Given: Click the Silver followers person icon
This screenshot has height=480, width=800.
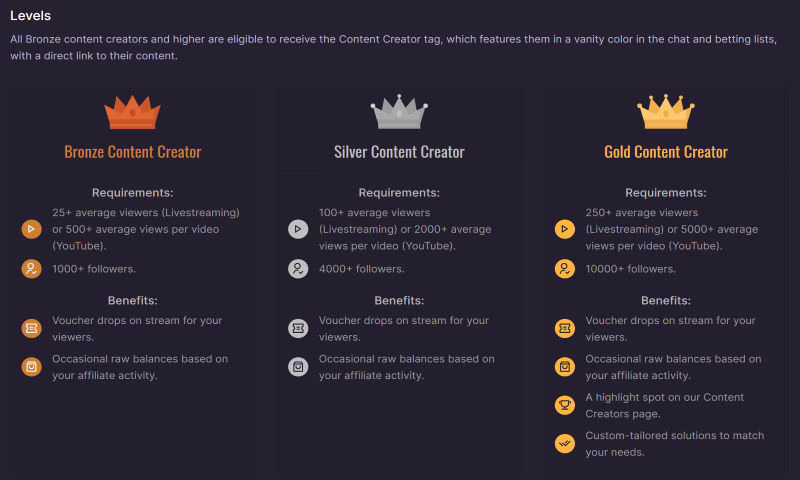Looking at the screenshot, I should [x=298, y=268].
